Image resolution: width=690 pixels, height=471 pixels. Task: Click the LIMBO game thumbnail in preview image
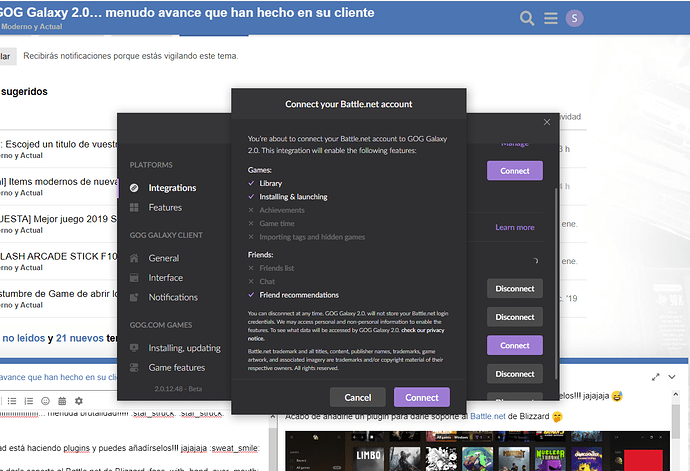[x=369, y=458]
